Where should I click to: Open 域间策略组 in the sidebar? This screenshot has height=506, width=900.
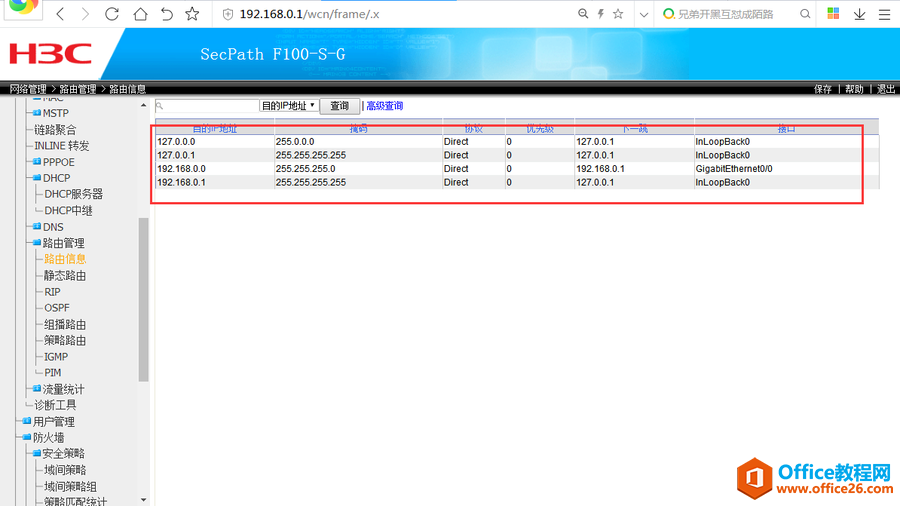(70, 486)
